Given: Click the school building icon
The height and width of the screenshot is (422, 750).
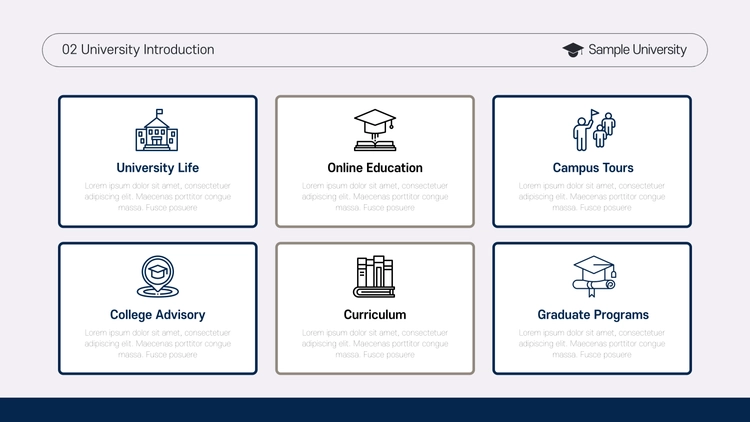Looking at the screenshot, I should coord(157,130).
